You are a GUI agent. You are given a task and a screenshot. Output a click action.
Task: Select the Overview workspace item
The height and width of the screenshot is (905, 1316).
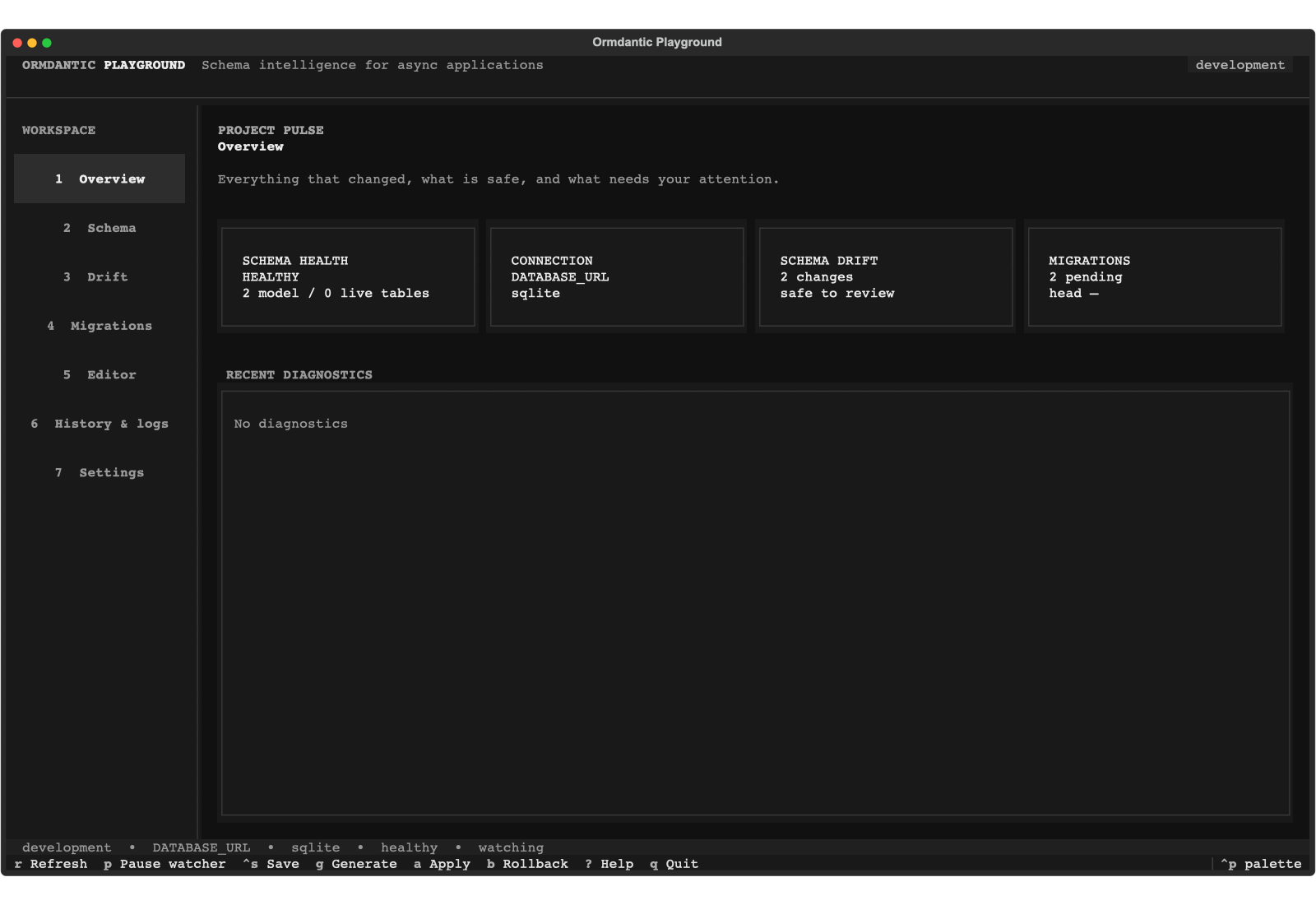tap(100, 179)
